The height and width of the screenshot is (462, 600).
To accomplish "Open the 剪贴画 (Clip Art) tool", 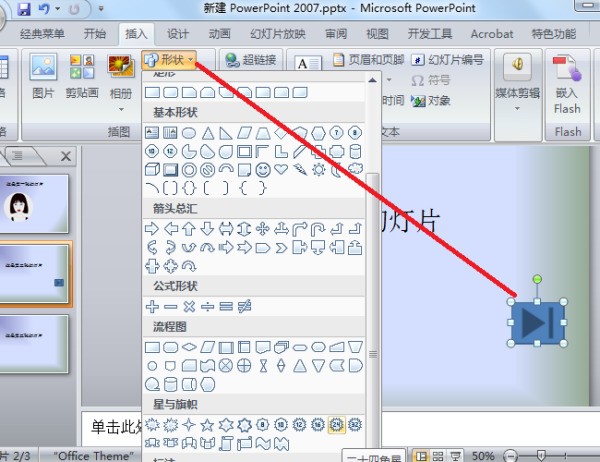I will (x=82, y=77).
